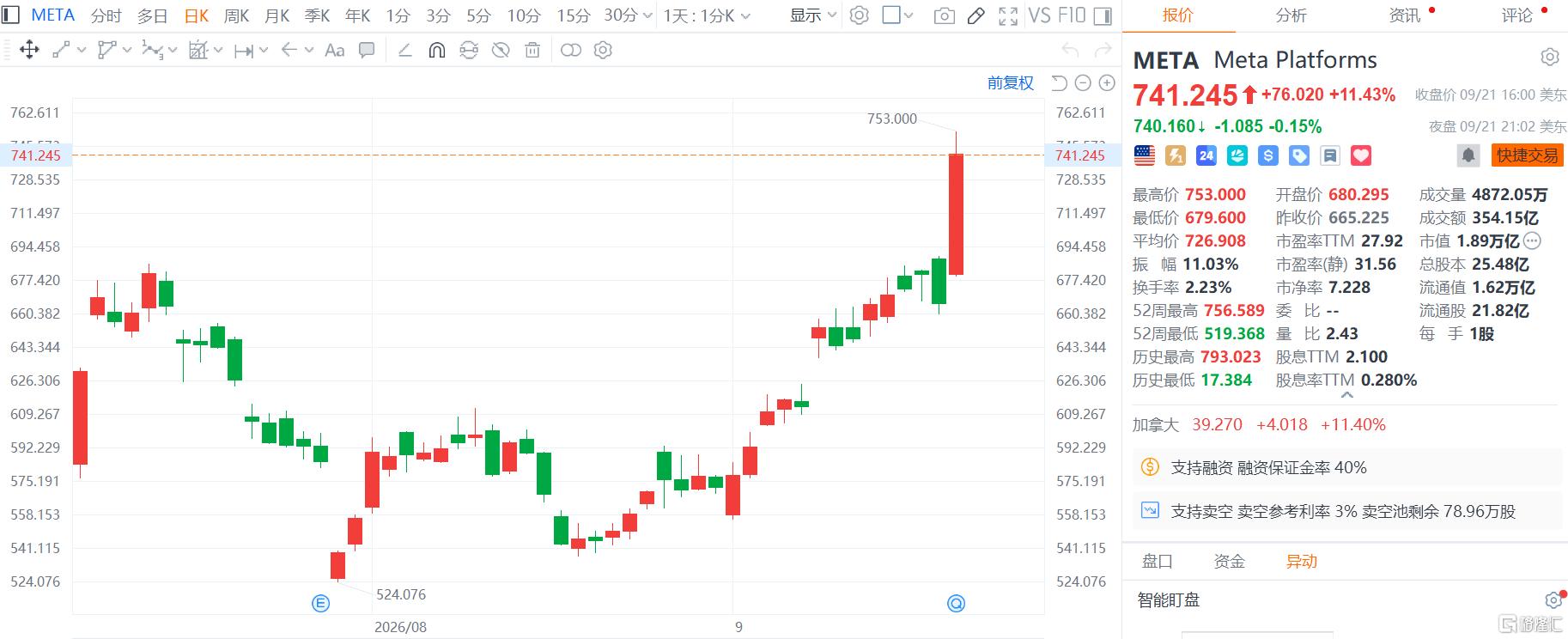
Task: Zoom out the chart with minus icon
Action: [x=1083, y=82]
